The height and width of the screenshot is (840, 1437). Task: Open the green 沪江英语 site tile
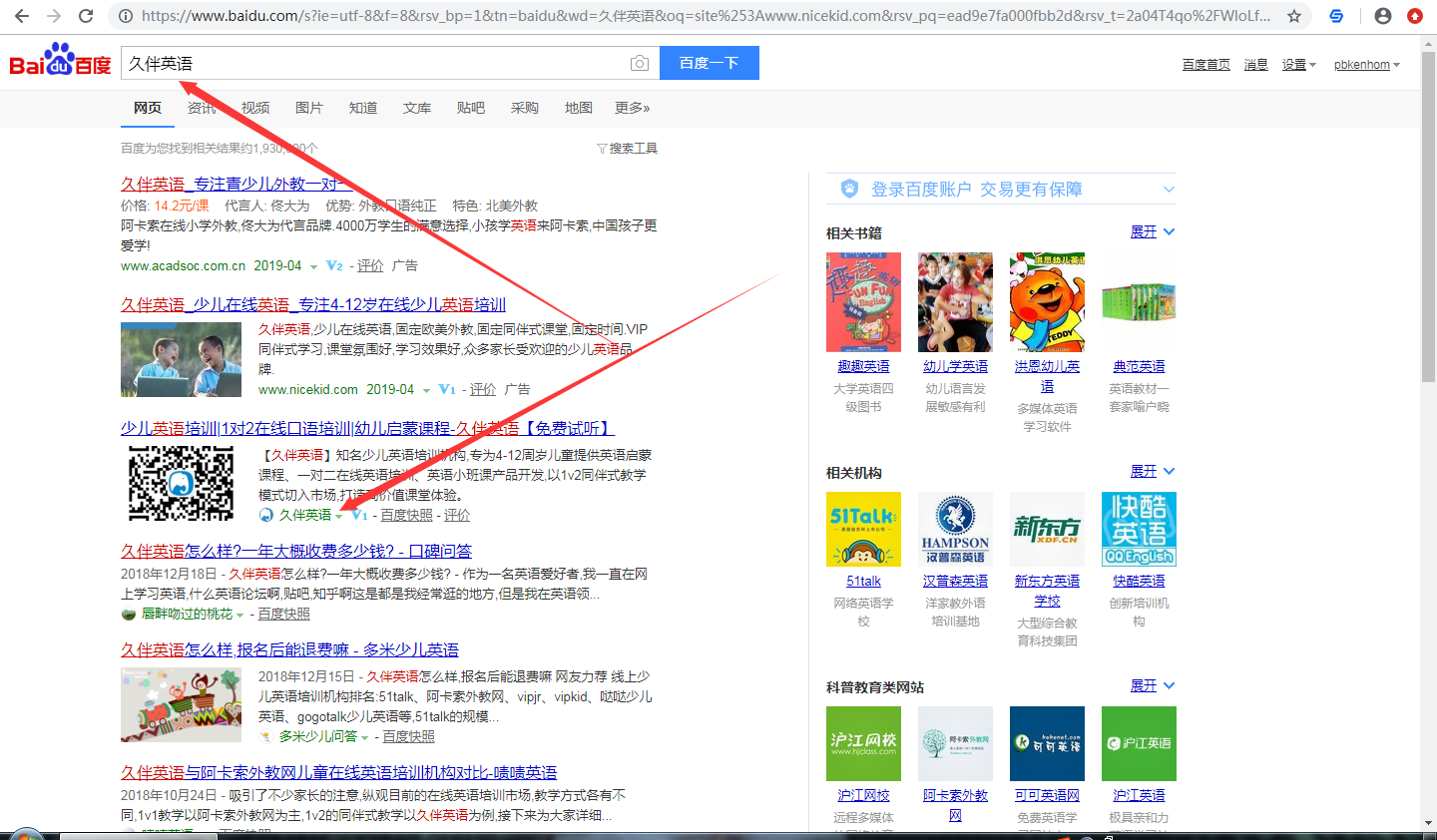click(x=1139, y=743)
